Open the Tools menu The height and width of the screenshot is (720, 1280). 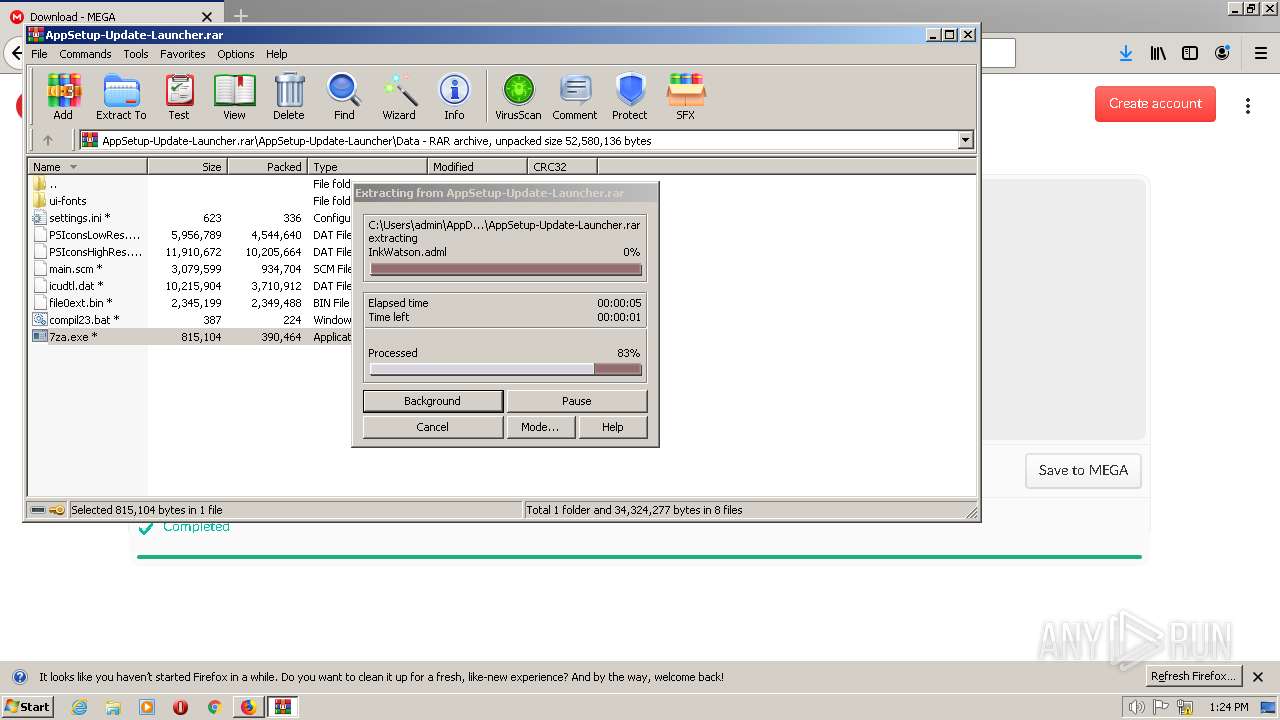pos(136,54)
